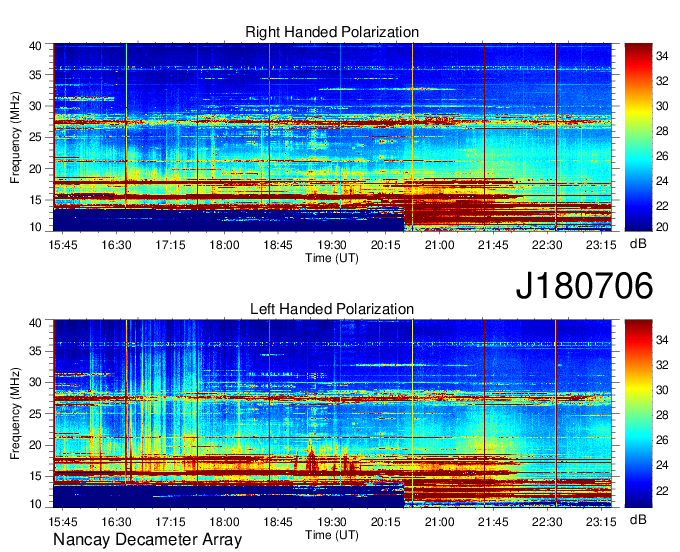Click the 18:45 time tick on Right Handed plot

click(278, 245)
